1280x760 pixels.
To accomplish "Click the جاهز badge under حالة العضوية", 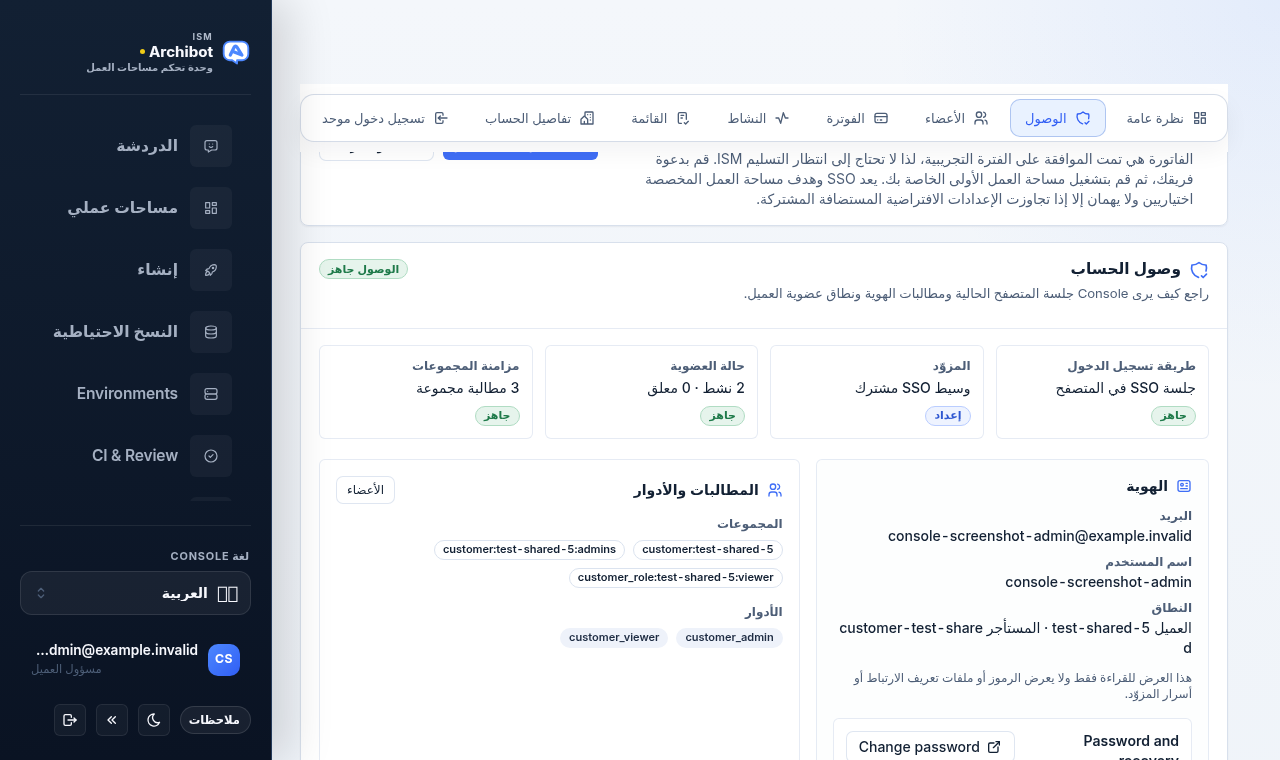I will click(722, 416).
